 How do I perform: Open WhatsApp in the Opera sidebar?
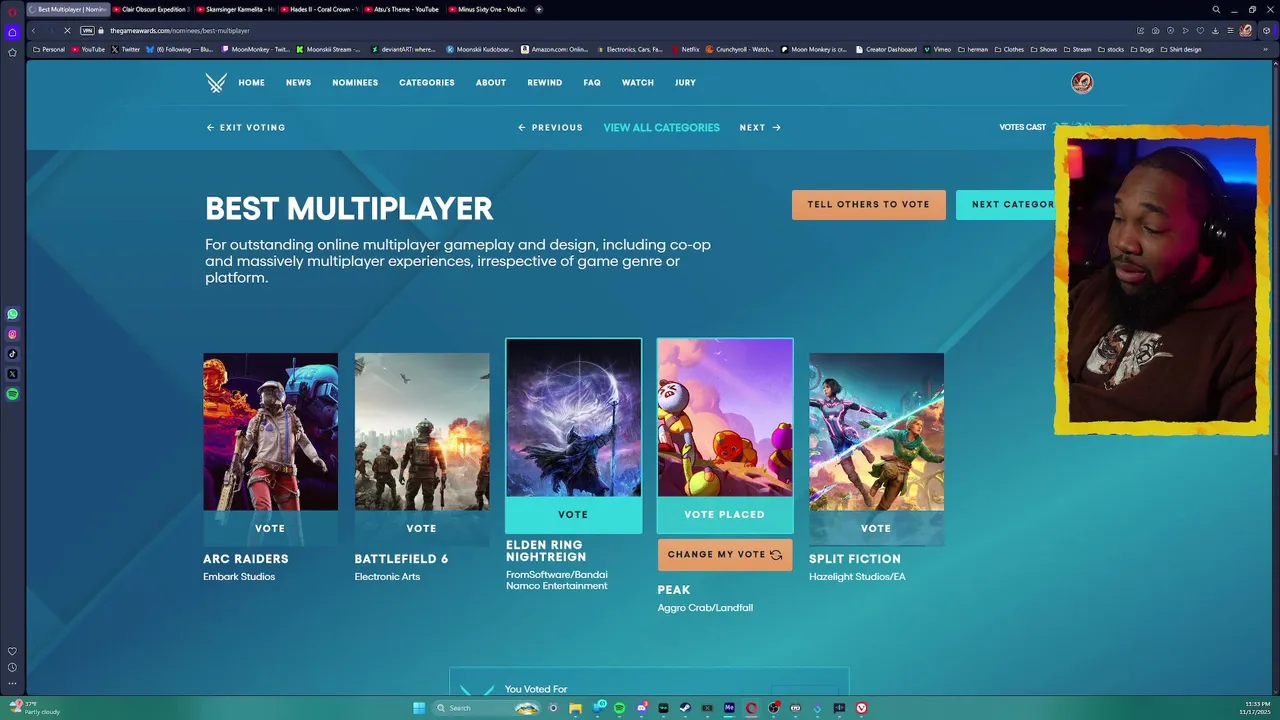(x=12, y=314)
